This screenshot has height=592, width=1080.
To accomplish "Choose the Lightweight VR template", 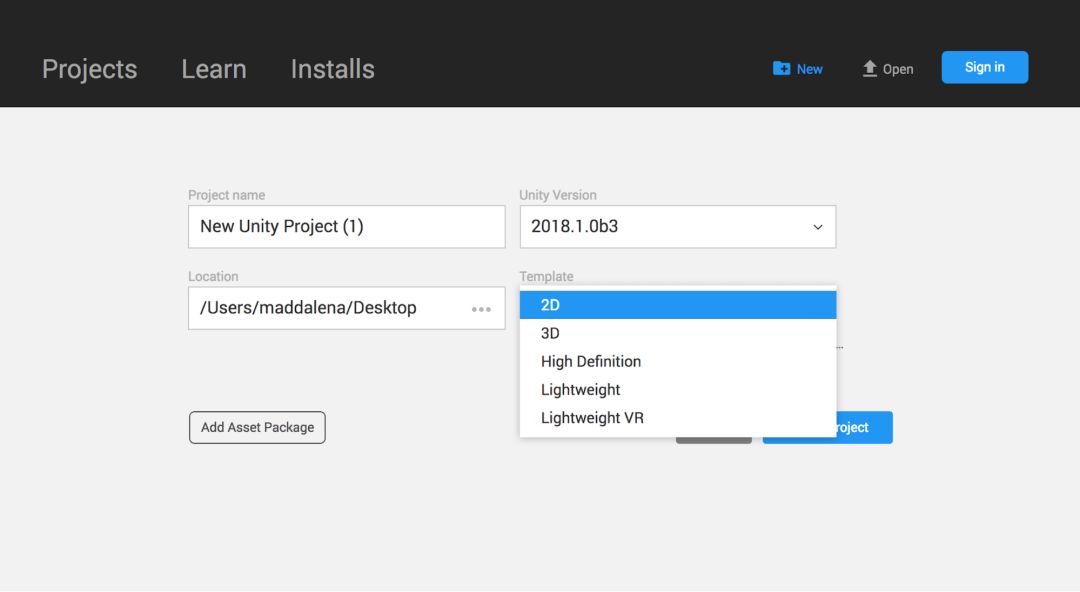I will click(x=677, y=417).
